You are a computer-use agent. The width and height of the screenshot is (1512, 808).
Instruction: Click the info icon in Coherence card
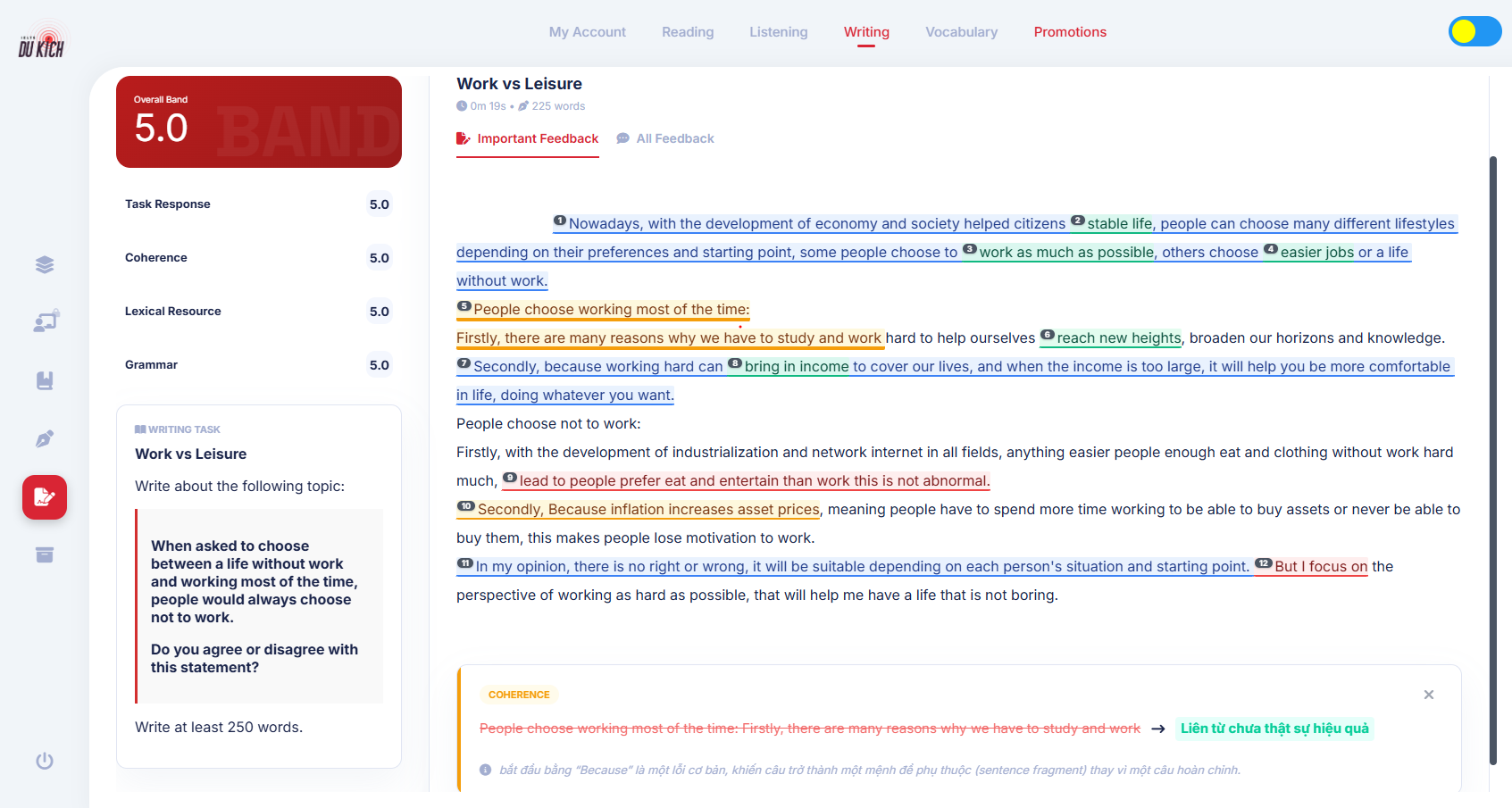tap(486, 770)
